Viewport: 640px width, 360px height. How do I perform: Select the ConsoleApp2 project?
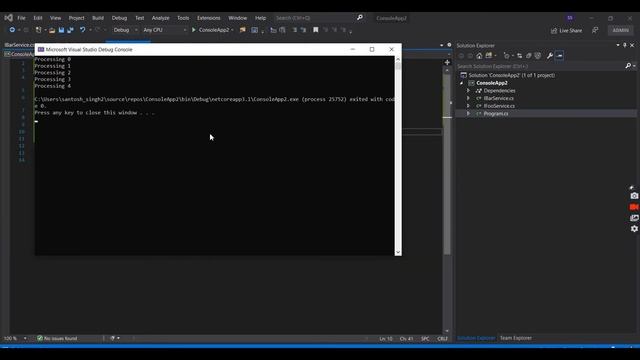[492, 83]
